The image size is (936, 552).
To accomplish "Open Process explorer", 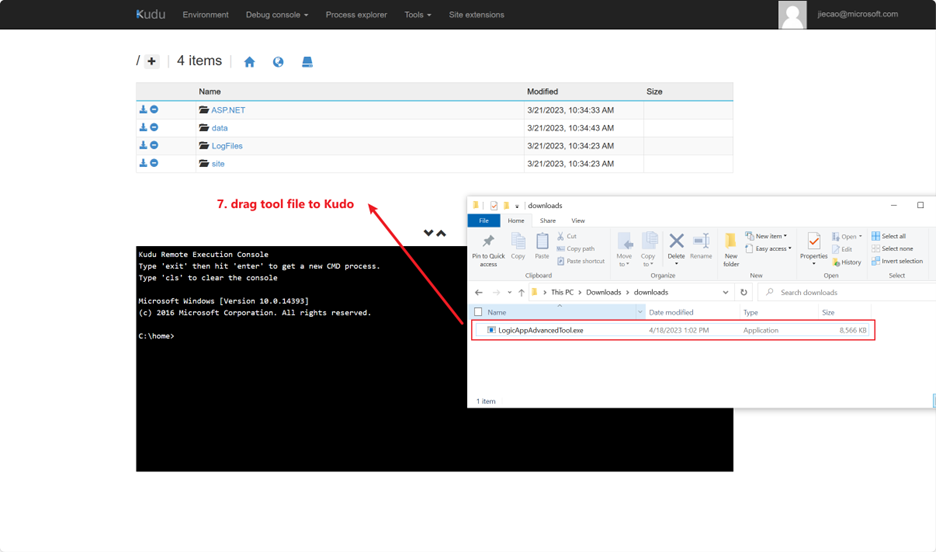I will click(356, 15).
